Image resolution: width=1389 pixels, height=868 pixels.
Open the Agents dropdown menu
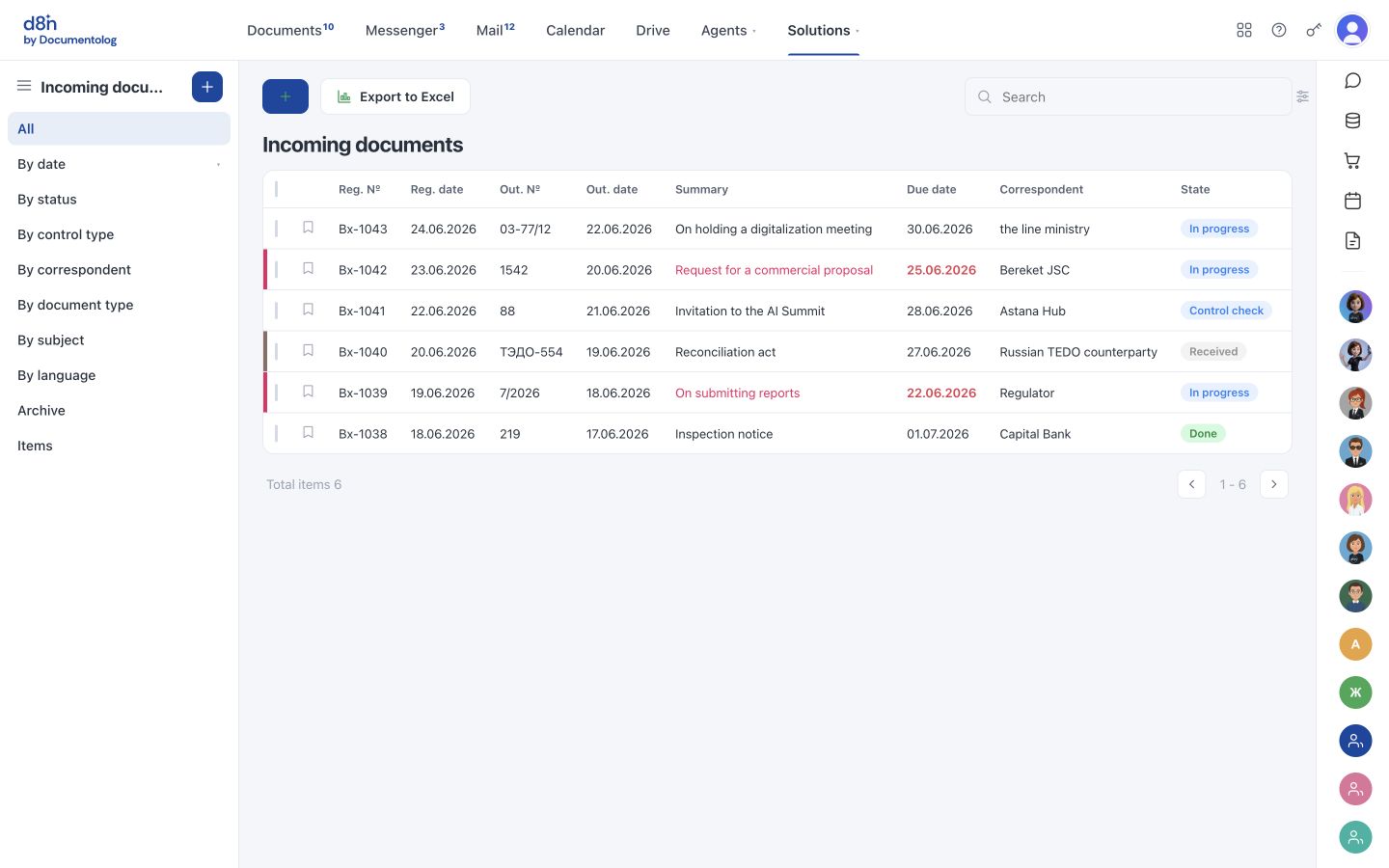728,30
